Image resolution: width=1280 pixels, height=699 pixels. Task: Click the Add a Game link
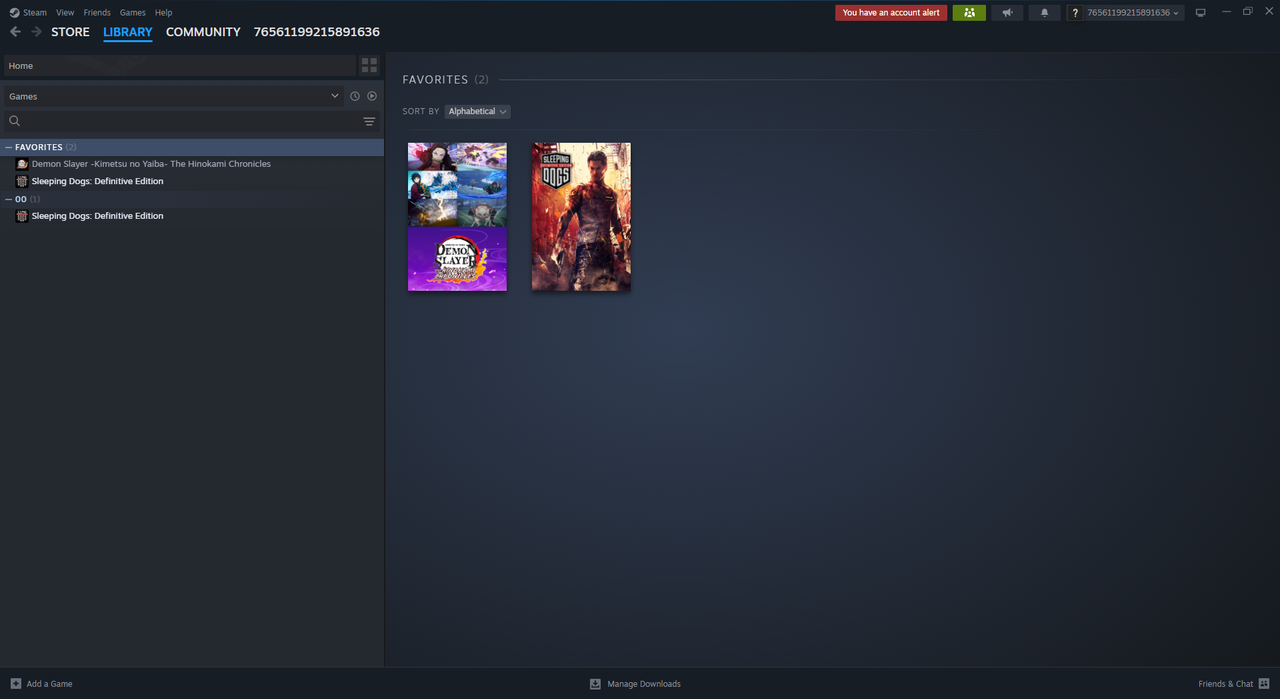[x=49, y=684]
